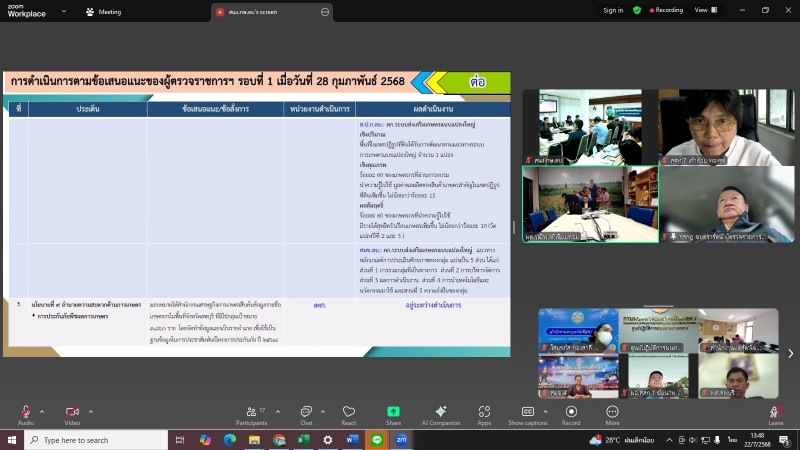Open the React emoji menu
The width and height of the screenshot is (800, 450).
click(x=349, y=413)
